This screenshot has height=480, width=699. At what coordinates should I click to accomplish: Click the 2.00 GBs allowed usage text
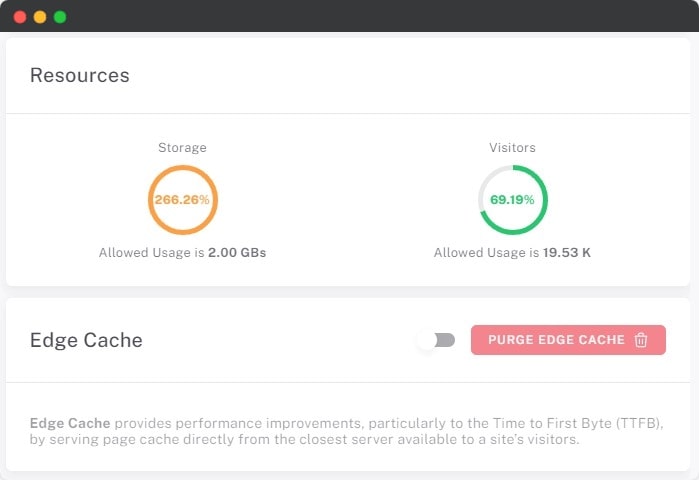coord(237,253)
